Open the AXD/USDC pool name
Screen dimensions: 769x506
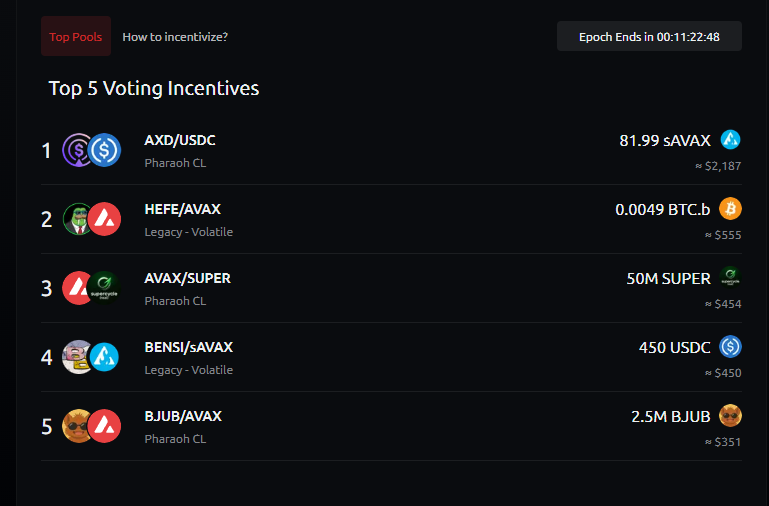tap(180, 140)
